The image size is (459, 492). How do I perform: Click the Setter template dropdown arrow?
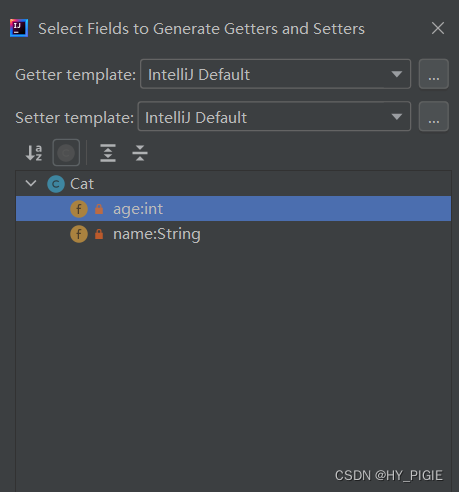pyautogui.click(x=397, y=117)
